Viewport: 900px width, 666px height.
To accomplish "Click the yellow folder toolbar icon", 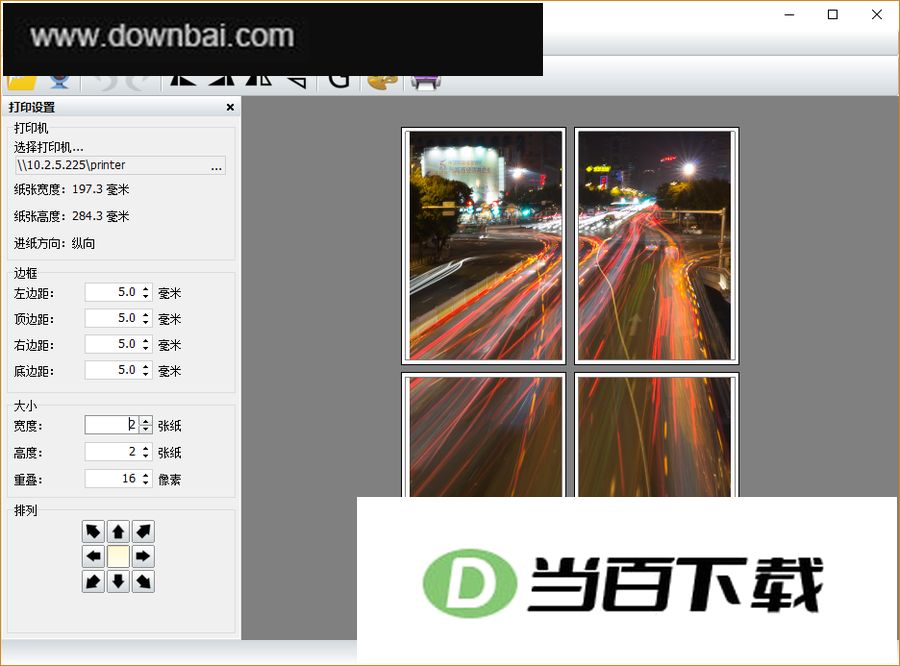I will point(22,82).
